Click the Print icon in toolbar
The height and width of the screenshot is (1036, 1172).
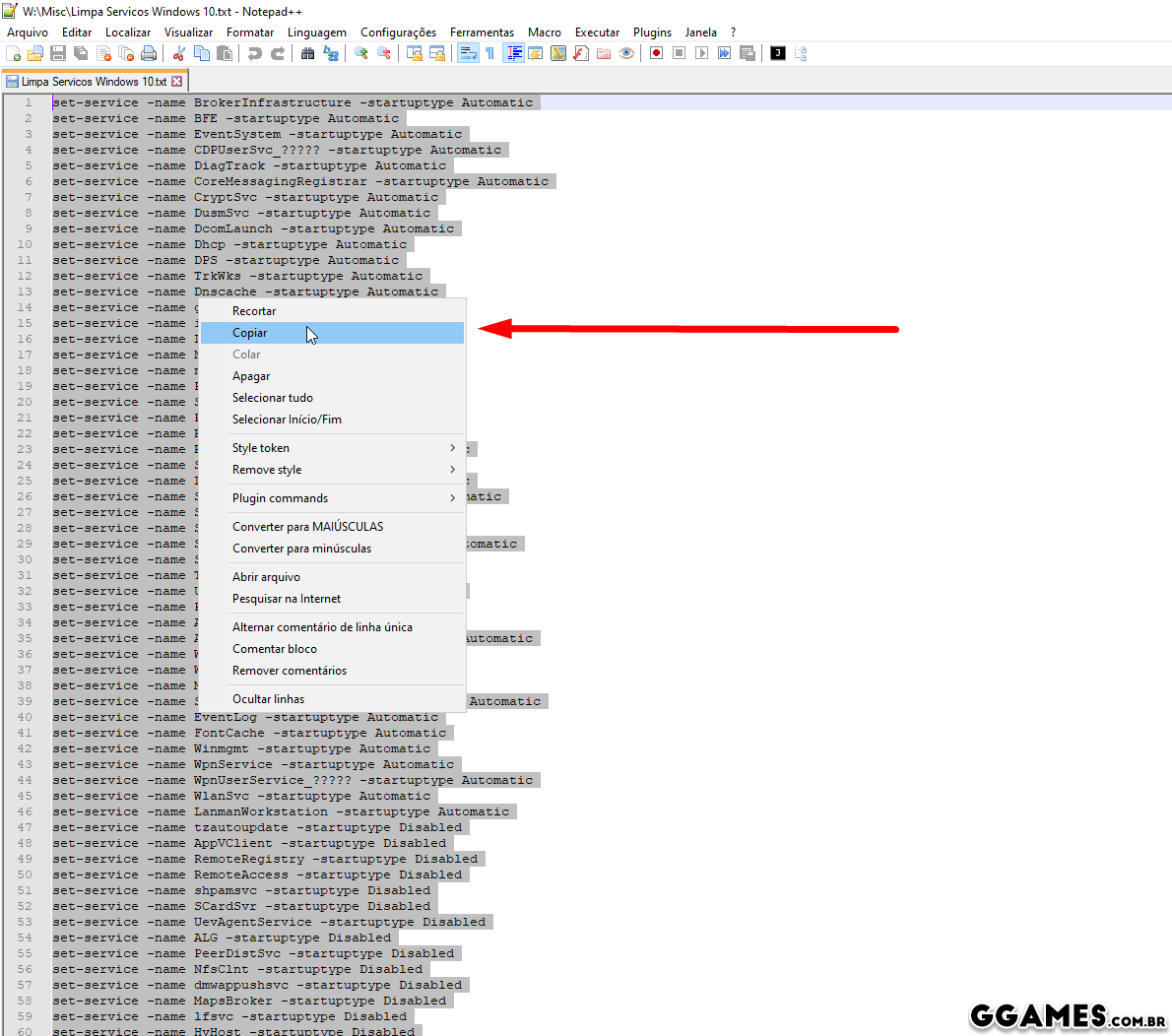coord(149,53)
